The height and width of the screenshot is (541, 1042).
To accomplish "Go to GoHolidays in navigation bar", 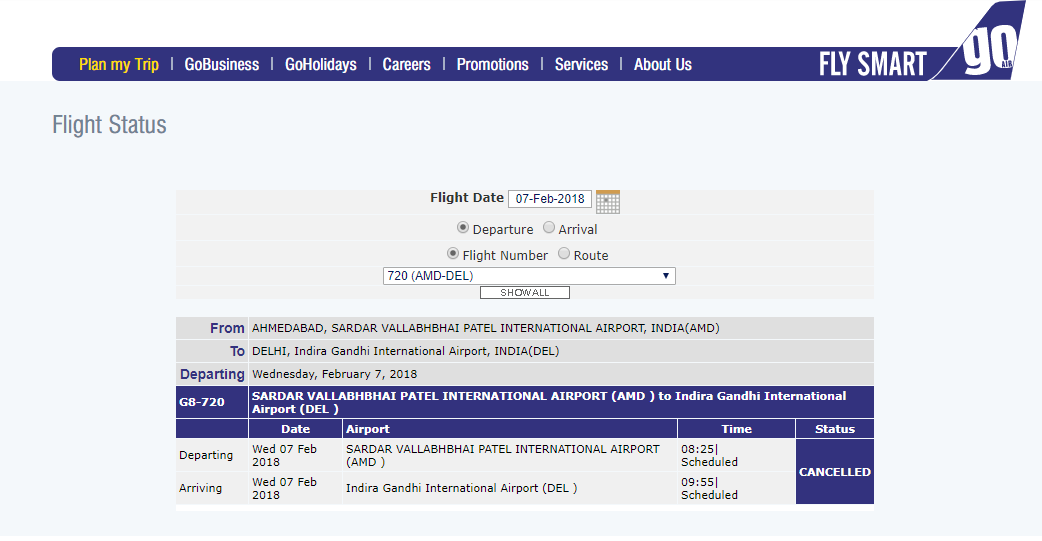I will point(321,64).
